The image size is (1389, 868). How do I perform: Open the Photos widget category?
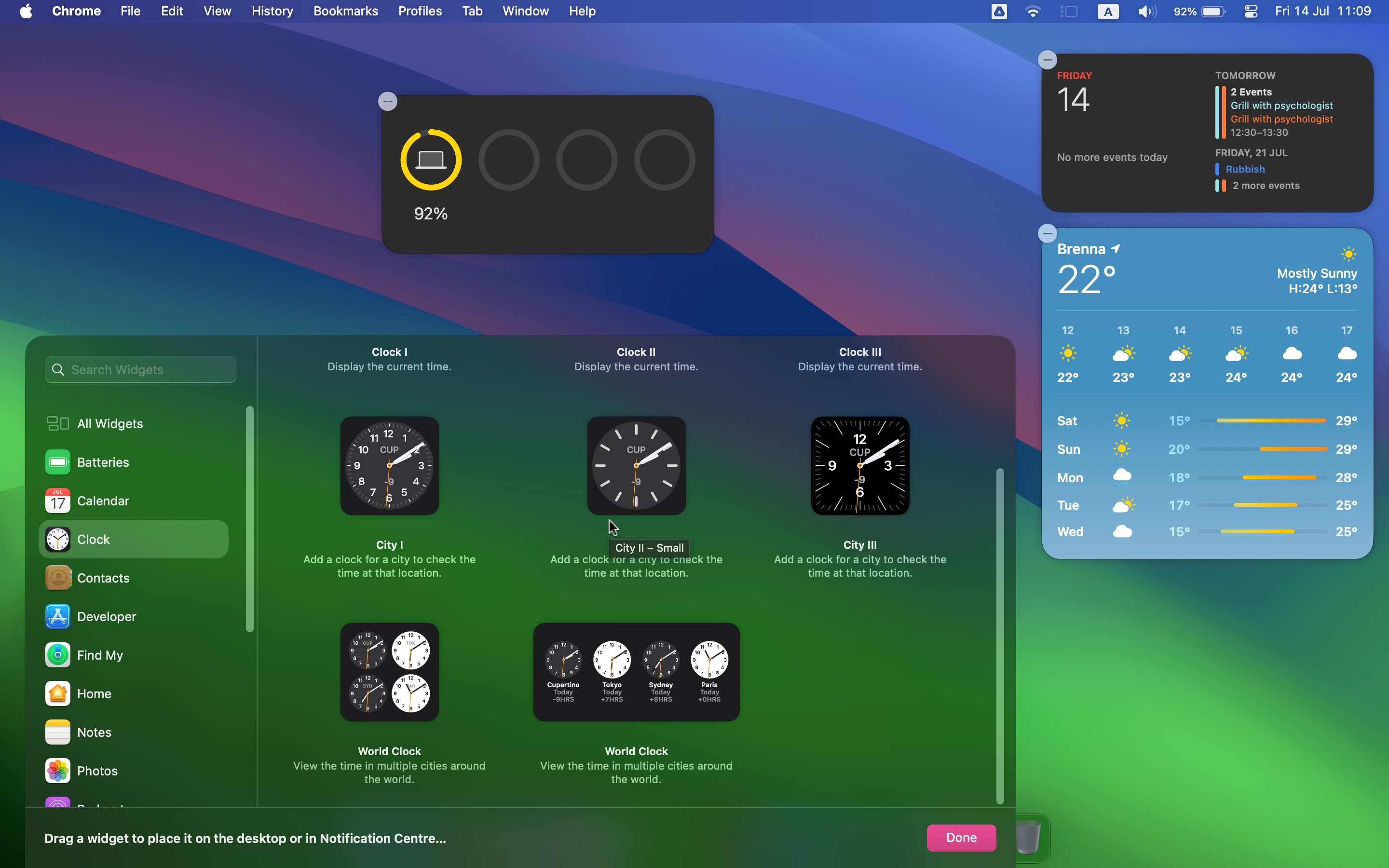pos(133,771)
